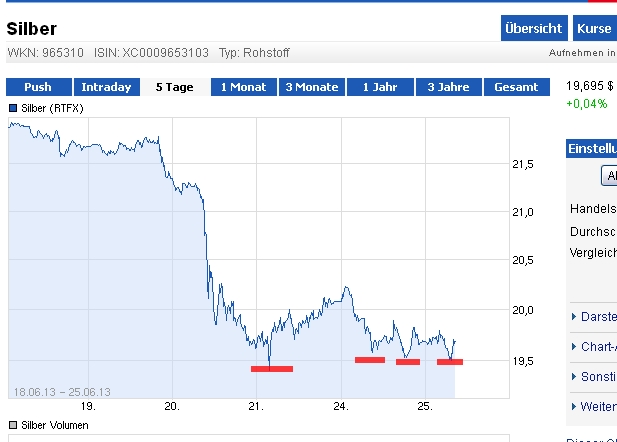Viewport: 617px width, 442px height.
Task: Go to the Kurse section
Action: coord(594,29)
